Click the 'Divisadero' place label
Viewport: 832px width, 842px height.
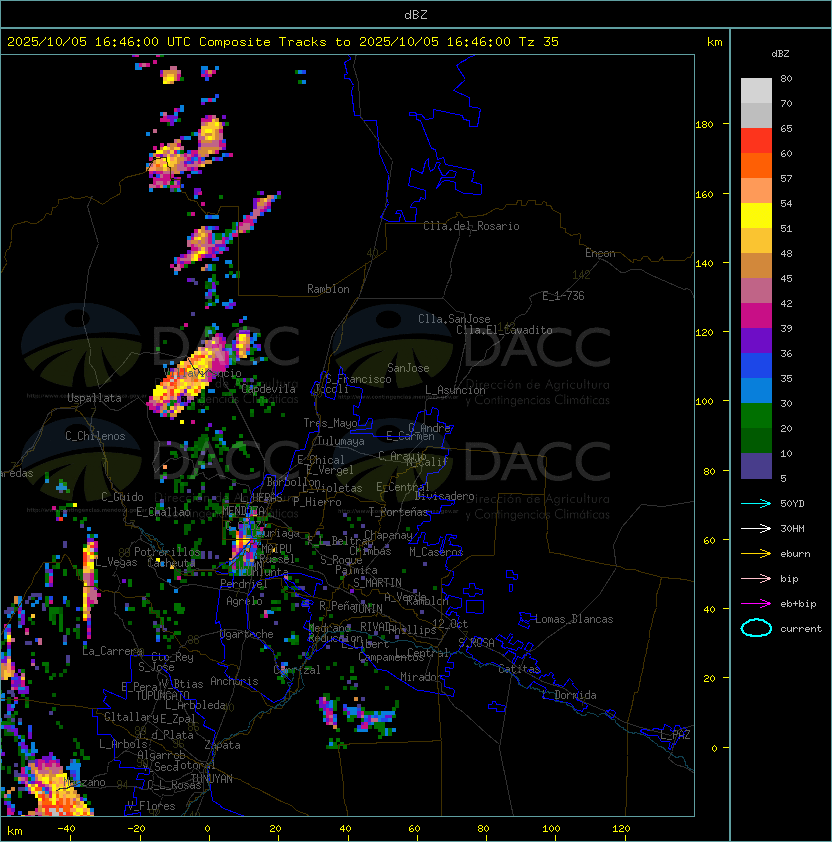coord(445,496)
